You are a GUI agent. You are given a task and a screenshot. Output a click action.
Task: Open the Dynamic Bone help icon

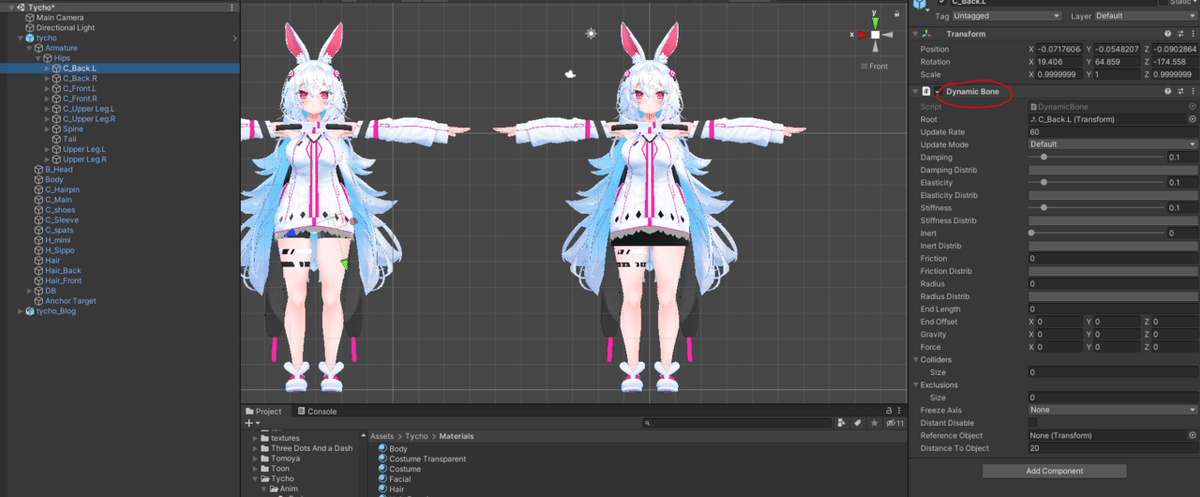1167,91
